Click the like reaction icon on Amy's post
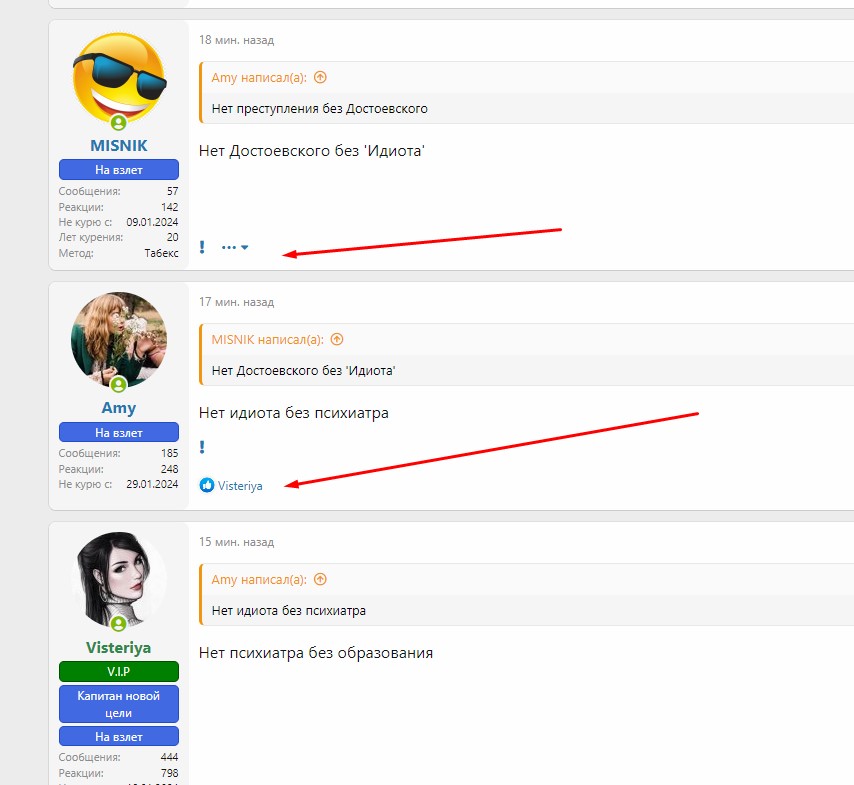 click(207, 485)
